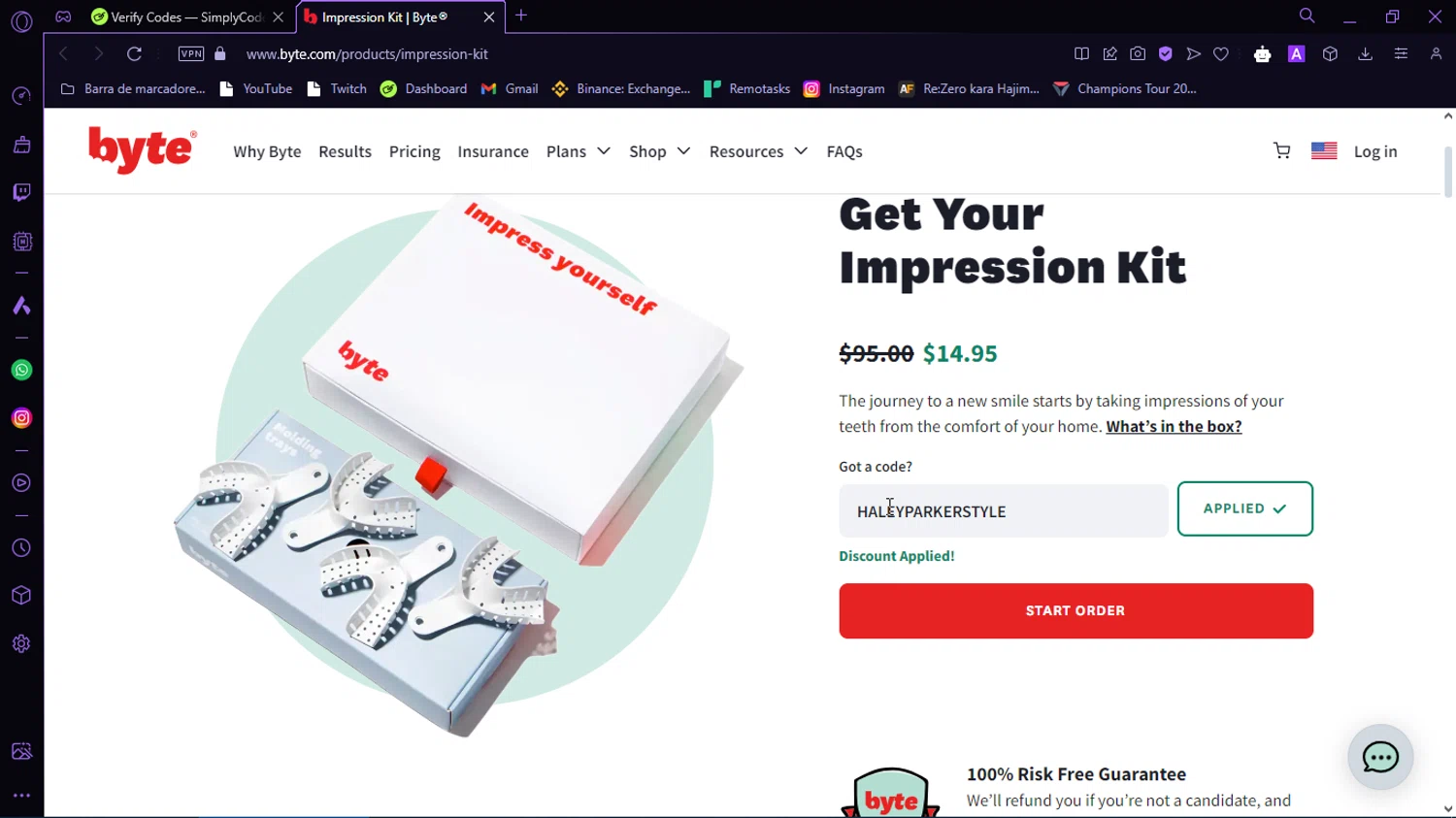The width and height of the screenshot is (1456, 818).
Task: Expand the Plans dropdown menu
Action: point(578,151)
